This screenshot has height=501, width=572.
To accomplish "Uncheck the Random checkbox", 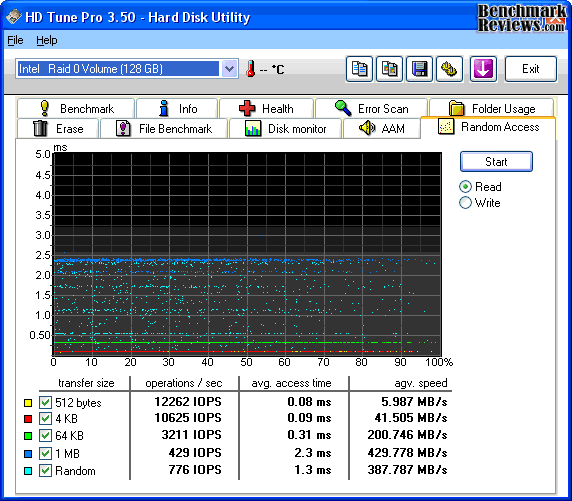I will point(45,471).
